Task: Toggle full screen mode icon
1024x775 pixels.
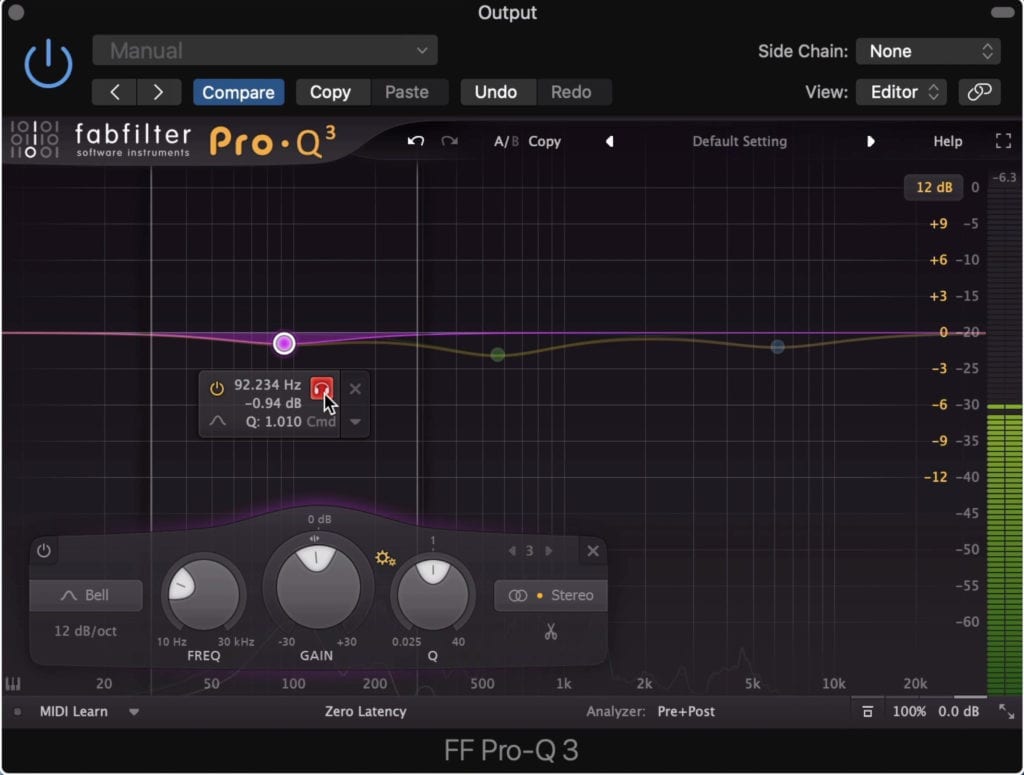Action: (1003, 141)
